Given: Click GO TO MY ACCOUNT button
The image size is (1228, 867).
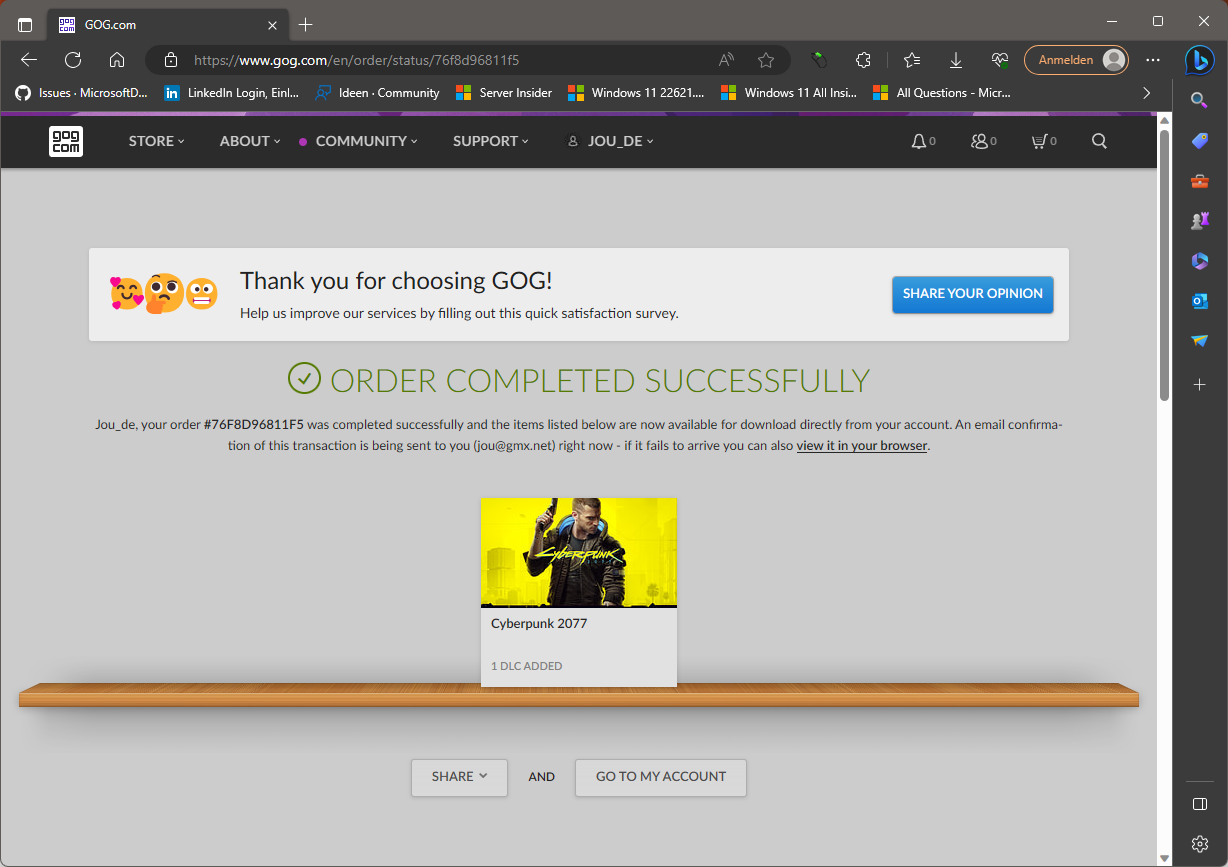Looking at the screenshot, I should (661, 777).
